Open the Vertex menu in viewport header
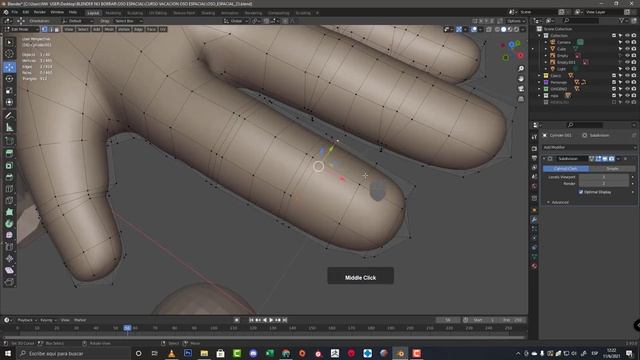The image size is (640, 360). 124,29
